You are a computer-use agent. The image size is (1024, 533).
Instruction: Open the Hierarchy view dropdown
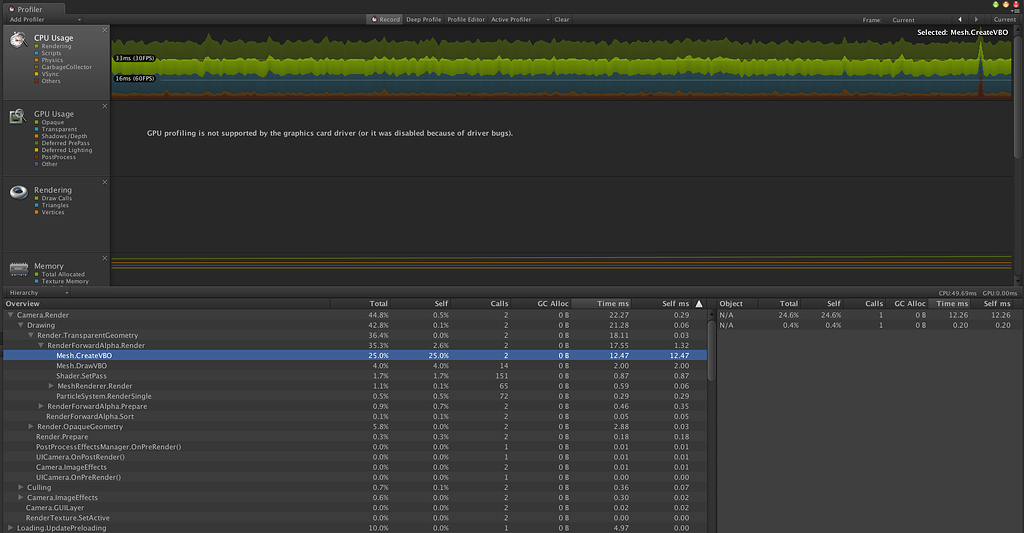coord(38,293)
